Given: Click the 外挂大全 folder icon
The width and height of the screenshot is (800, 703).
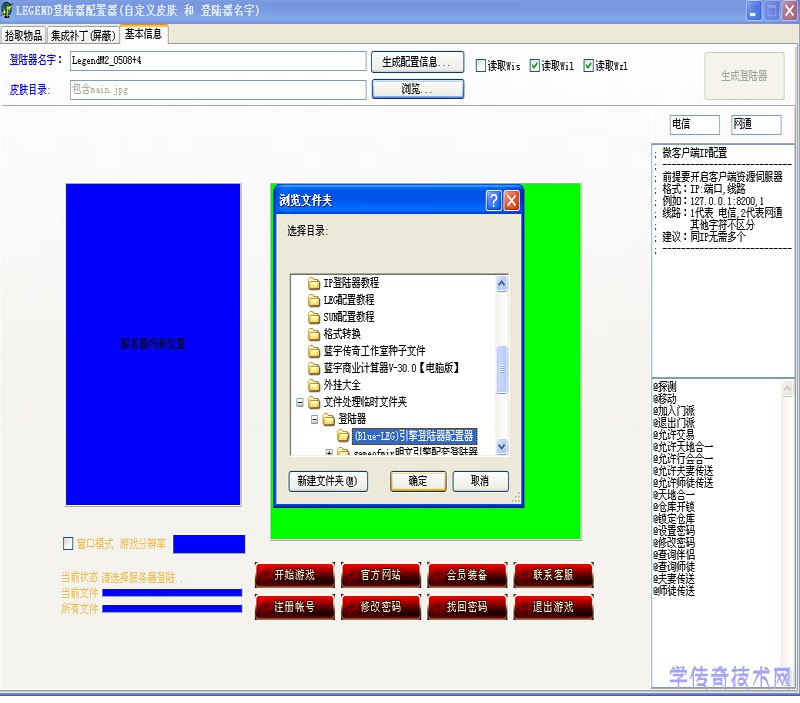Looking at the screenshot, I should pyautogui.click(x=313, y=385).
